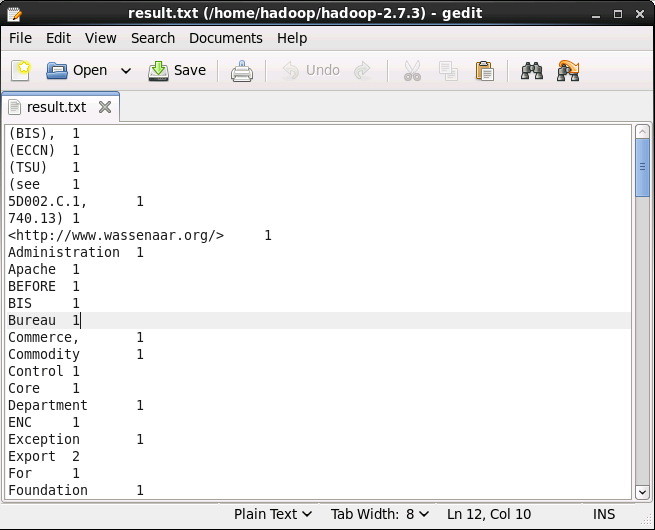655x530 pixels.
Task: Click the INS insert mode indicator
Action: (604, 514)
